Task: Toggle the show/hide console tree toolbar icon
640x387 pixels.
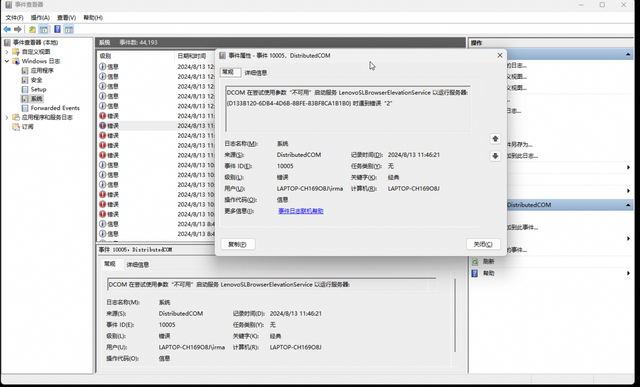Action: pos(44,29)
